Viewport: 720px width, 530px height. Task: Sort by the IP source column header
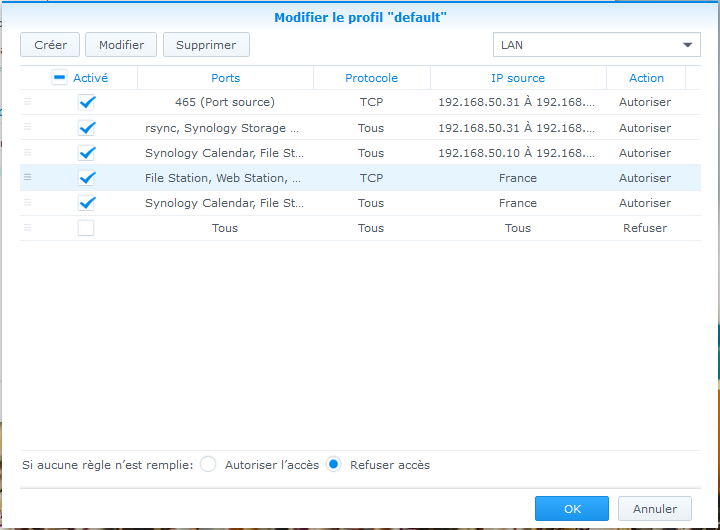(x=518, y=78)
